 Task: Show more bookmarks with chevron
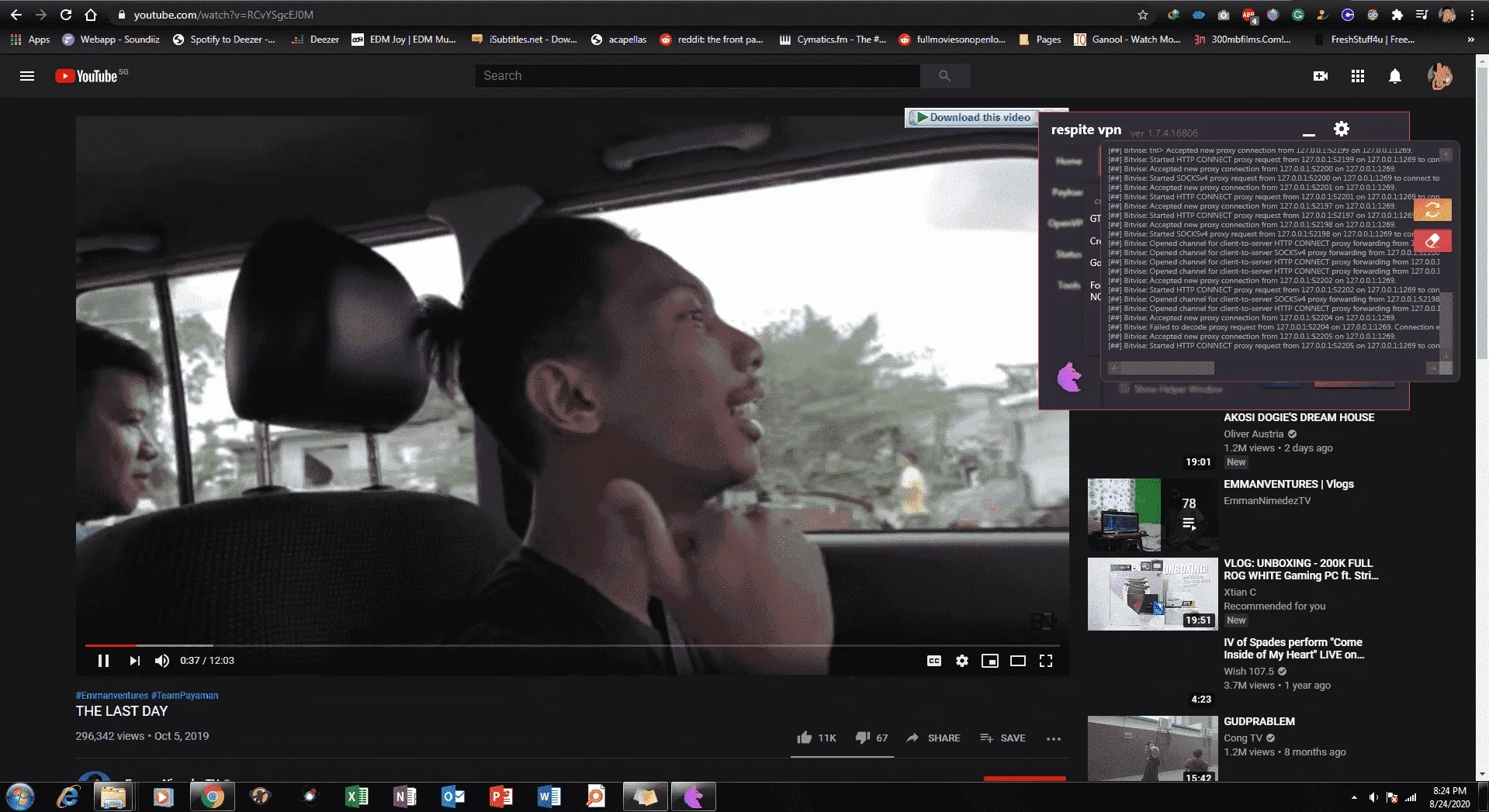click(1470, 40)
